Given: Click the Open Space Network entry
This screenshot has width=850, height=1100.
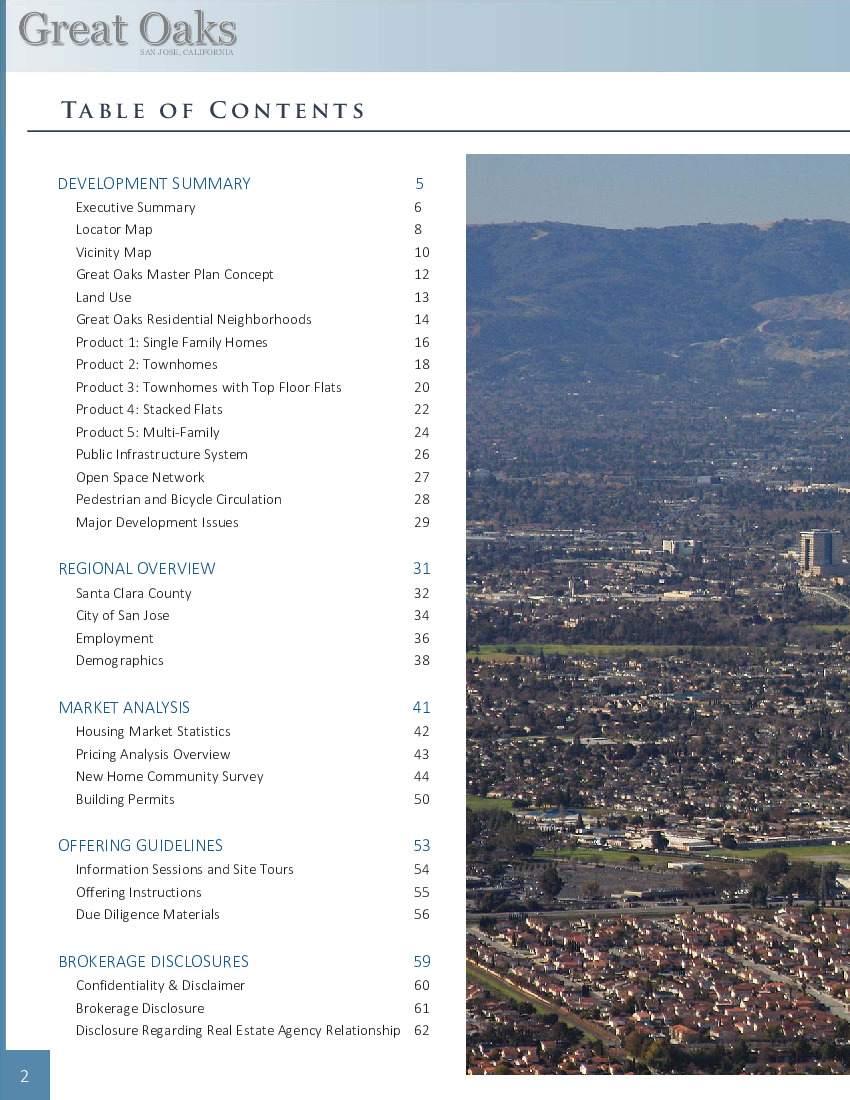Looking at the screenshot, I should pos(140,478).
